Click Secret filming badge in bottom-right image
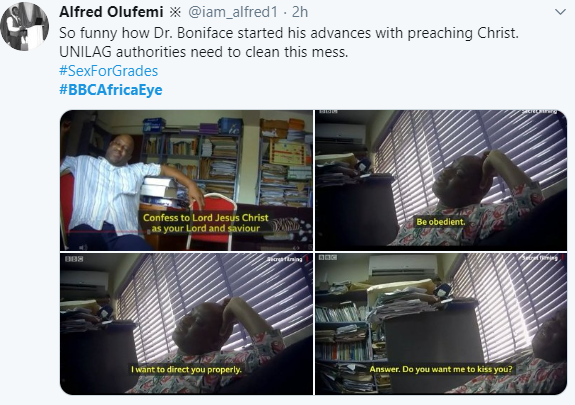The width and height of the screenshot is (575, 405). (x=542, y=258)
